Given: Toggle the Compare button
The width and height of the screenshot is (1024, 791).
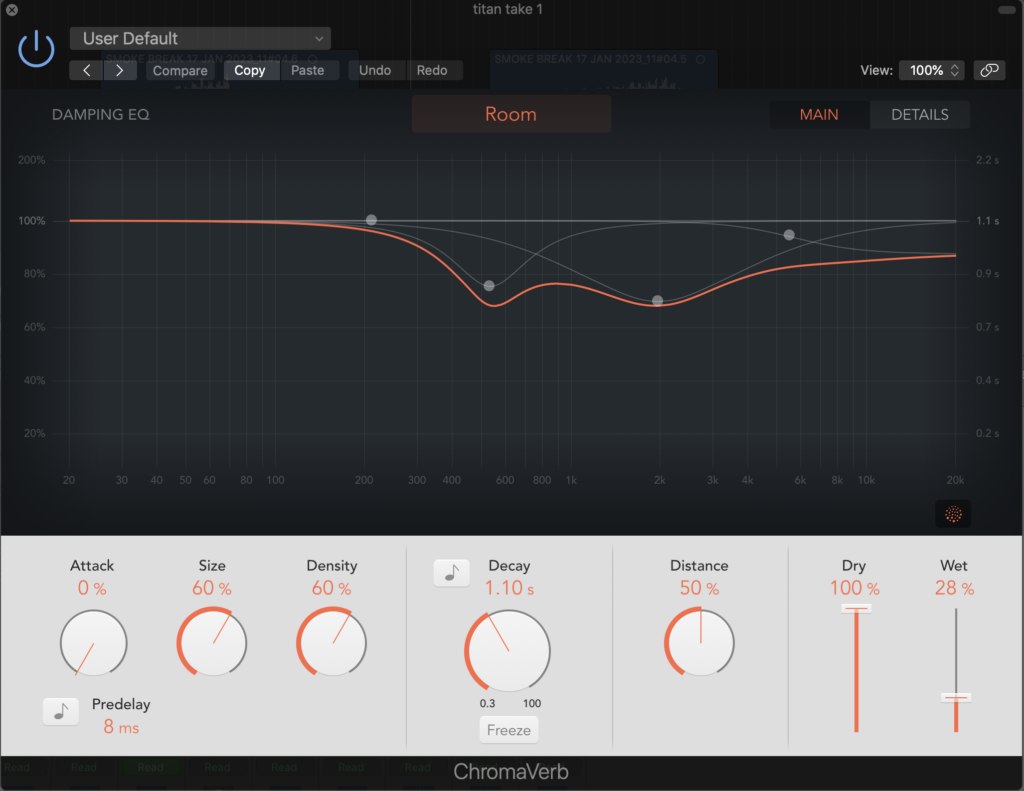Looking at the screenshot, I should click(x=180, y=71).
